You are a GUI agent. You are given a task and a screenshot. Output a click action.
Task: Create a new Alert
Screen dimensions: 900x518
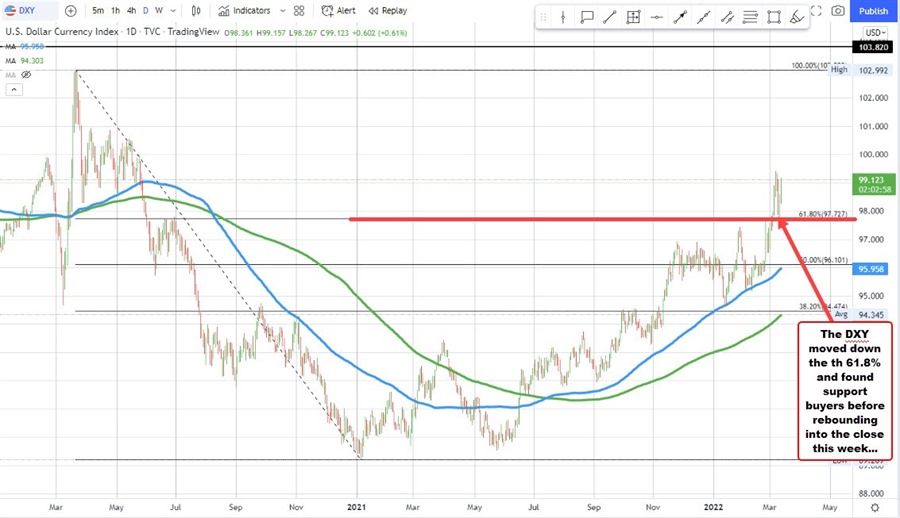click(x=339, y=10)
